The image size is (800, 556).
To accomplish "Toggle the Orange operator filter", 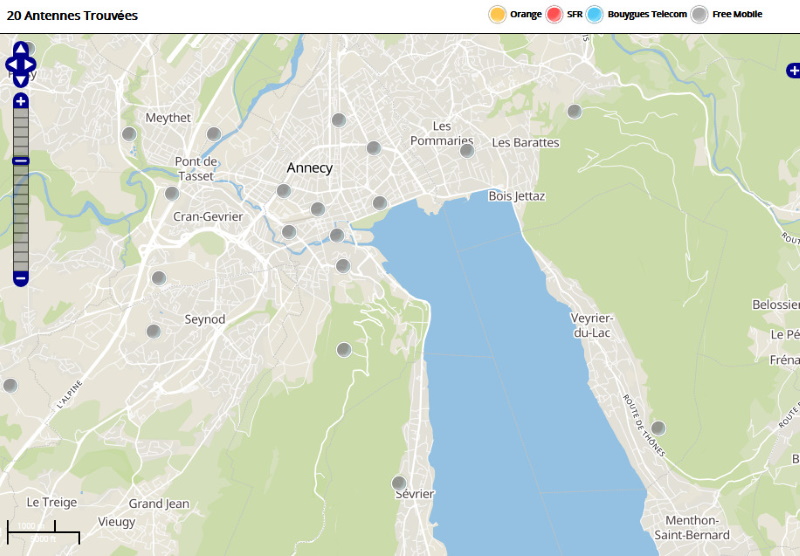I will [x=497, y=14].
